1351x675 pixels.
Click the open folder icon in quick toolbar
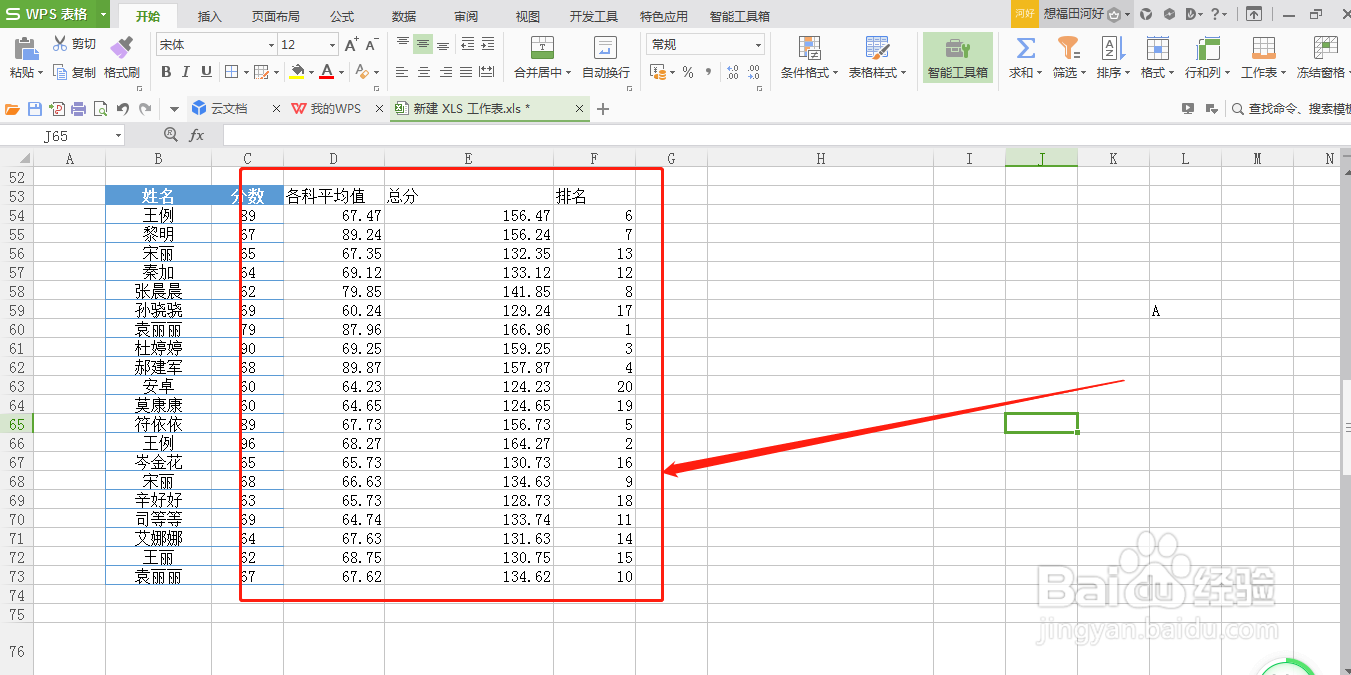13,109
